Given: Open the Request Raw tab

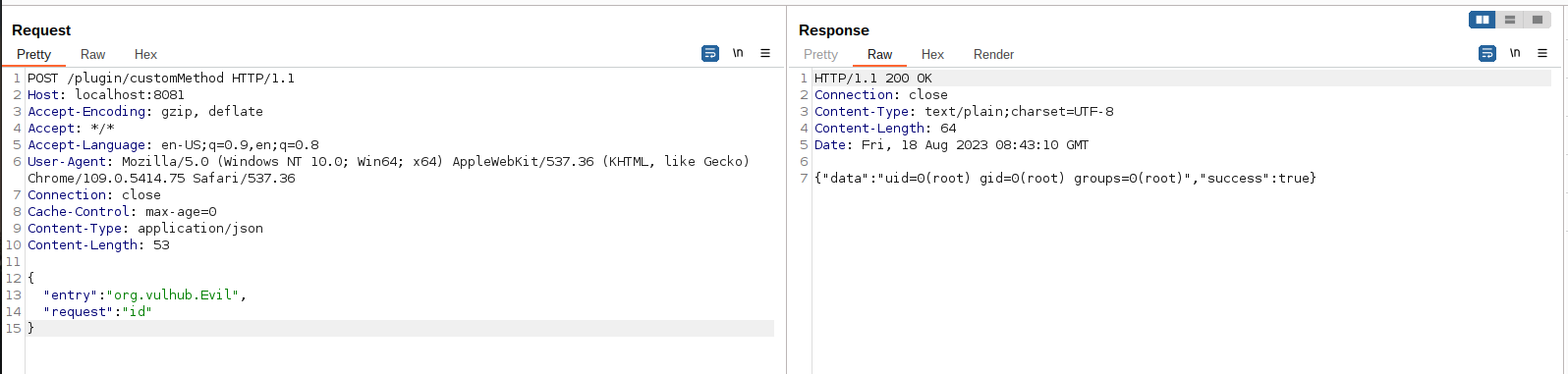Looking at the screenshot, I should pos(93,55).
